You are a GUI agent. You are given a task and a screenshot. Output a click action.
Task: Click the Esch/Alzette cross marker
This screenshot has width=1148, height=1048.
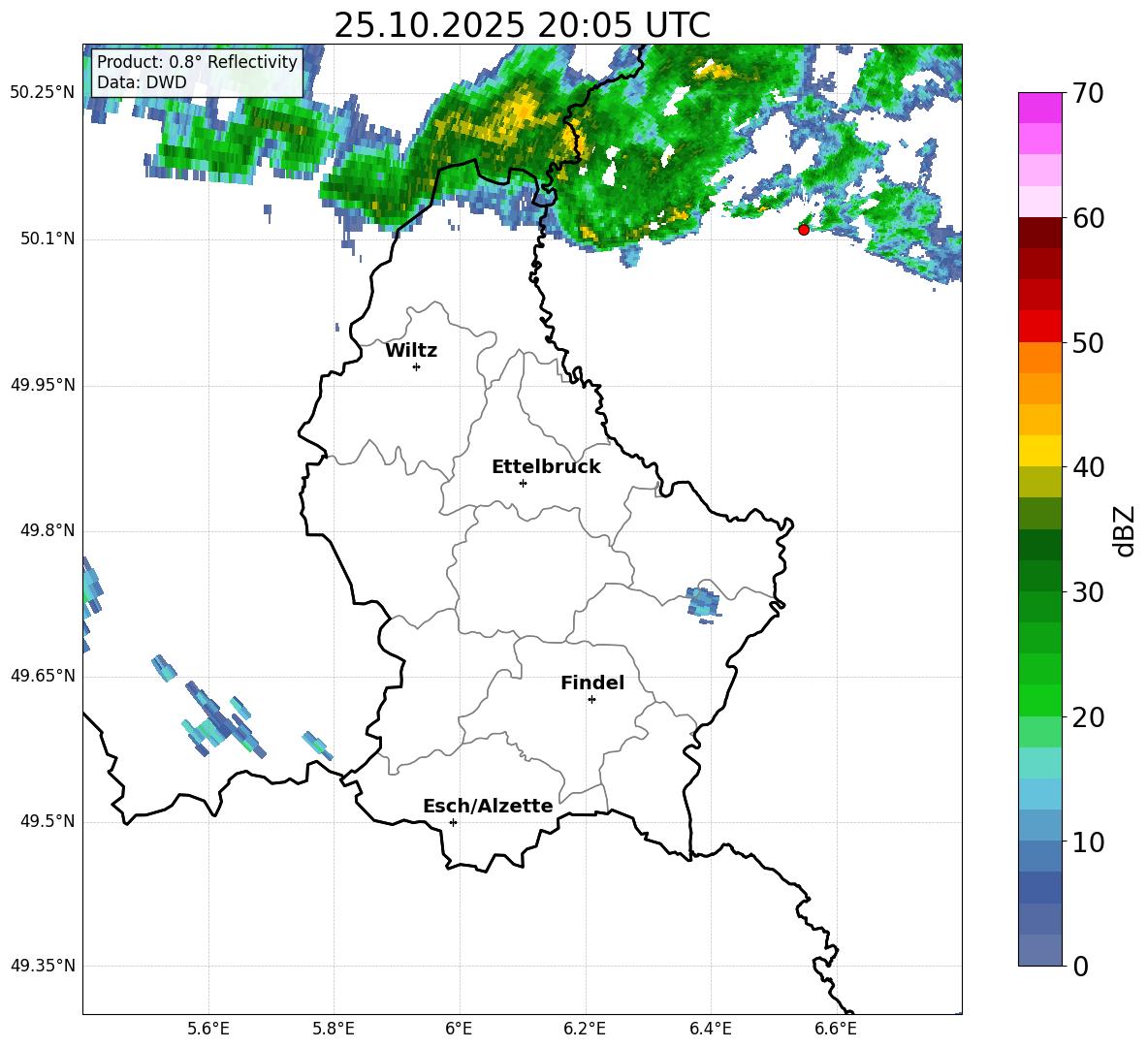453,822
